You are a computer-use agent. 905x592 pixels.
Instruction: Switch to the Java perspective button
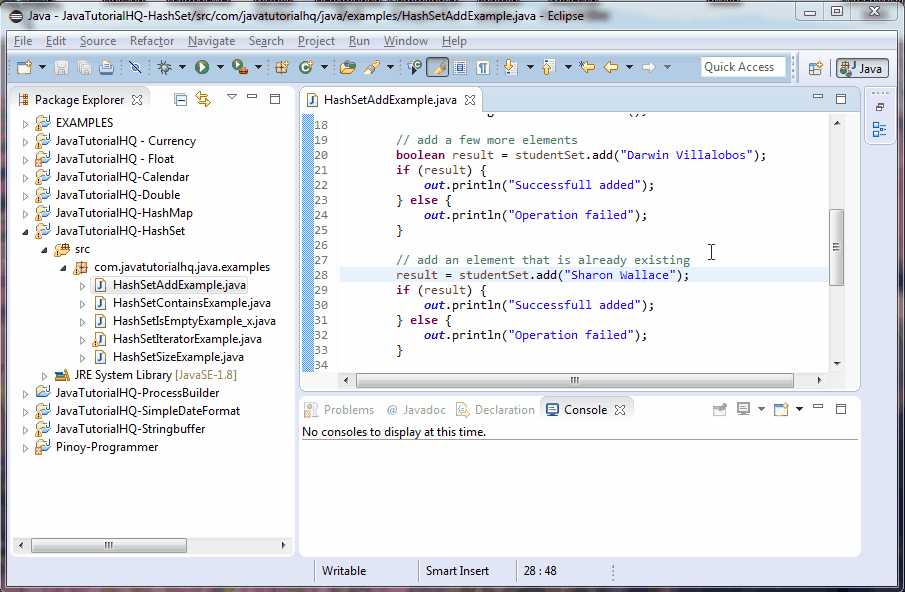tap(862, 68)
